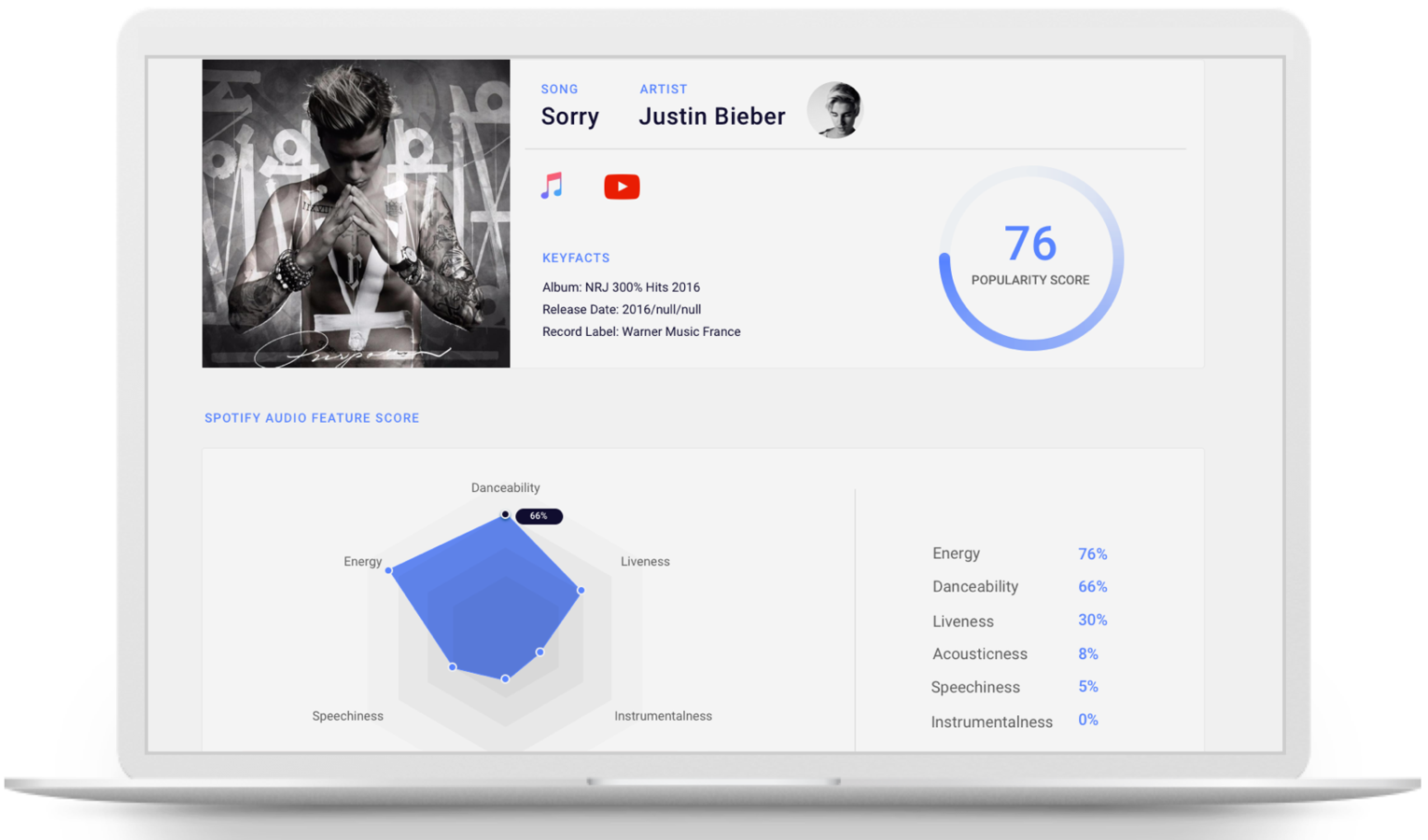Click Danceability in the feature list
Image resolution: width=1428 pixels, height=840 pixels.
tap(975, 587)
